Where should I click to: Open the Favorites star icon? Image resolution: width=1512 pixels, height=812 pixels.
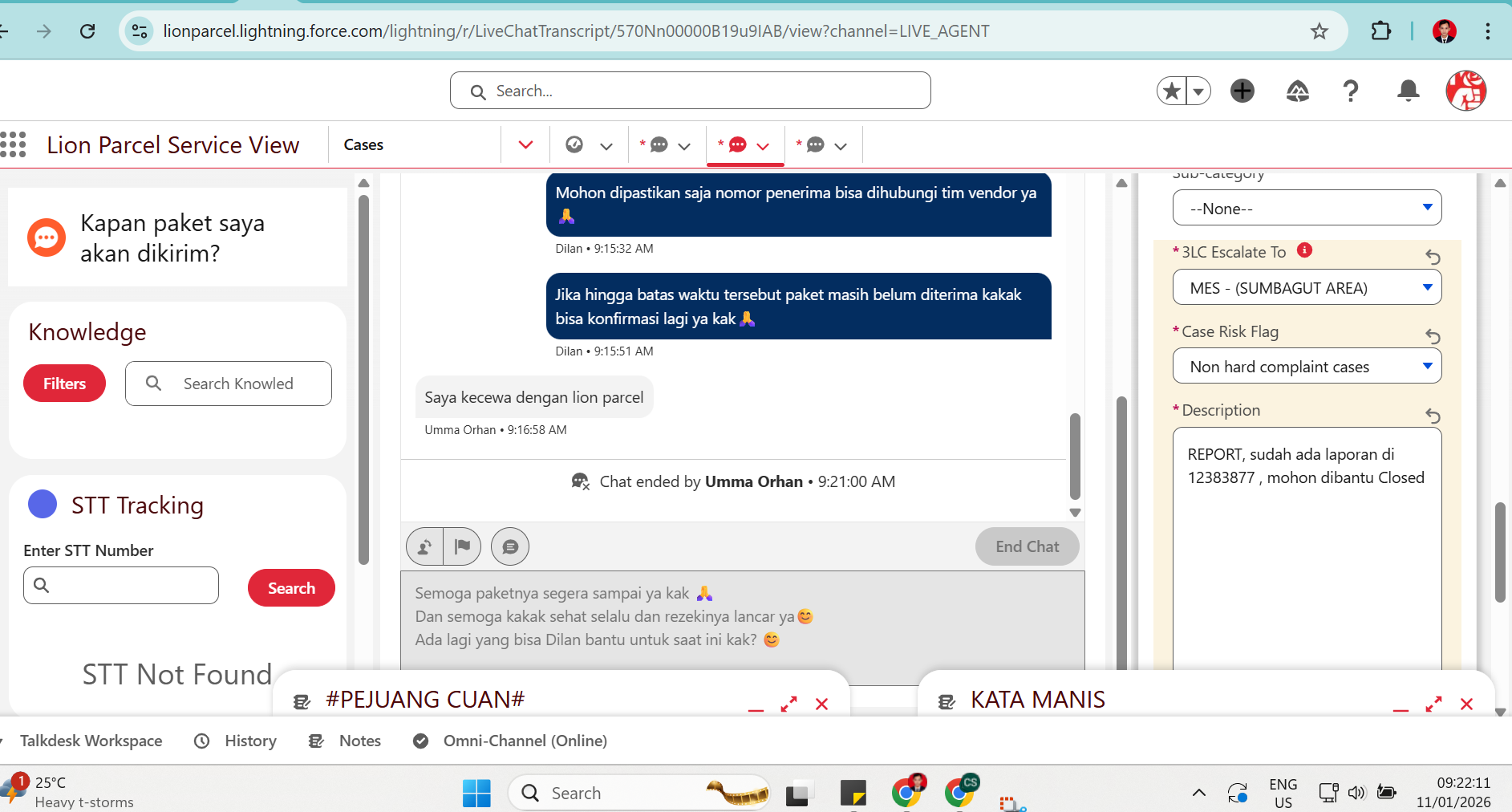(x=1172, y=91)
